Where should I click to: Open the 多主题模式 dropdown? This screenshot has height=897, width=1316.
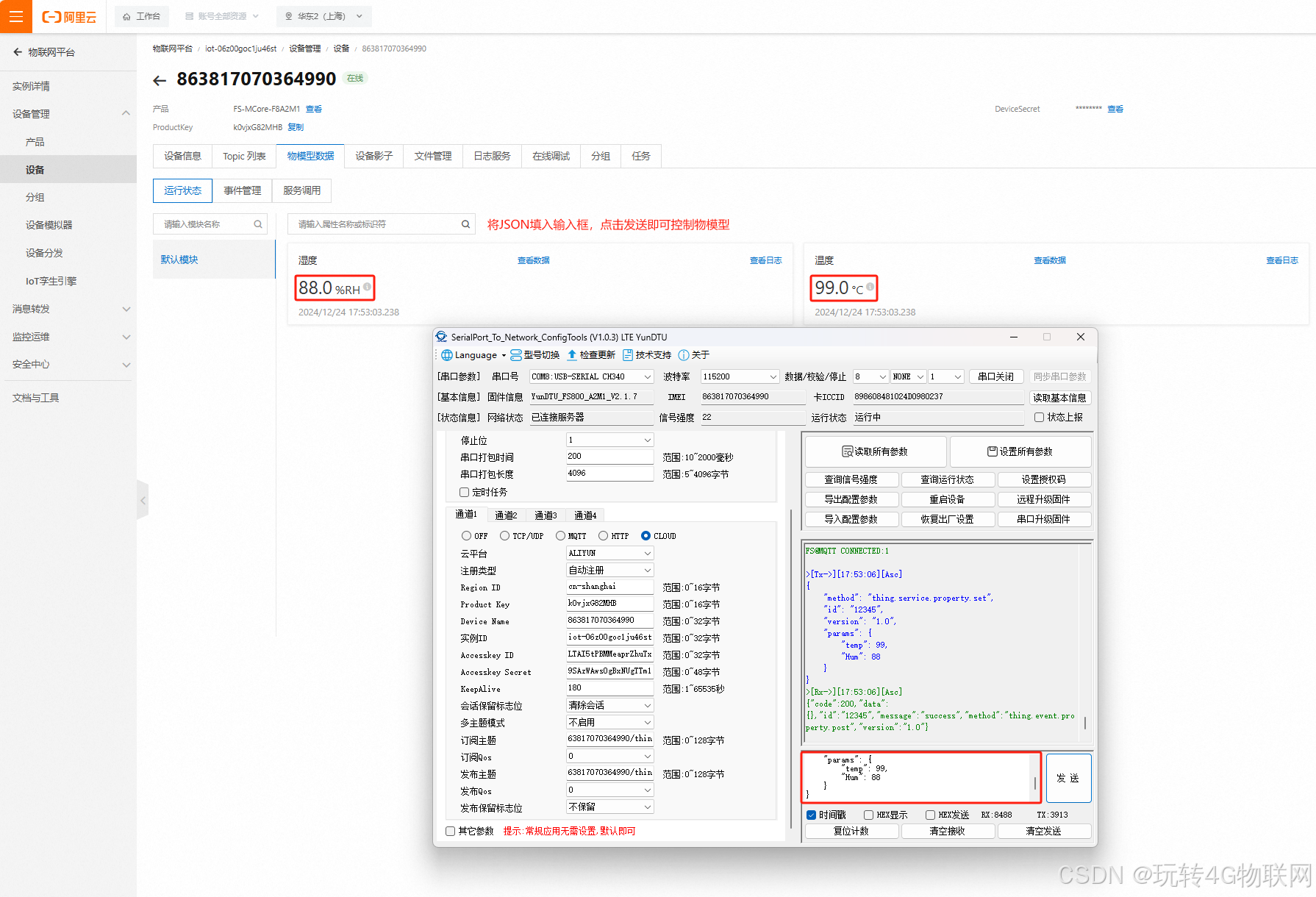(609, 722)
